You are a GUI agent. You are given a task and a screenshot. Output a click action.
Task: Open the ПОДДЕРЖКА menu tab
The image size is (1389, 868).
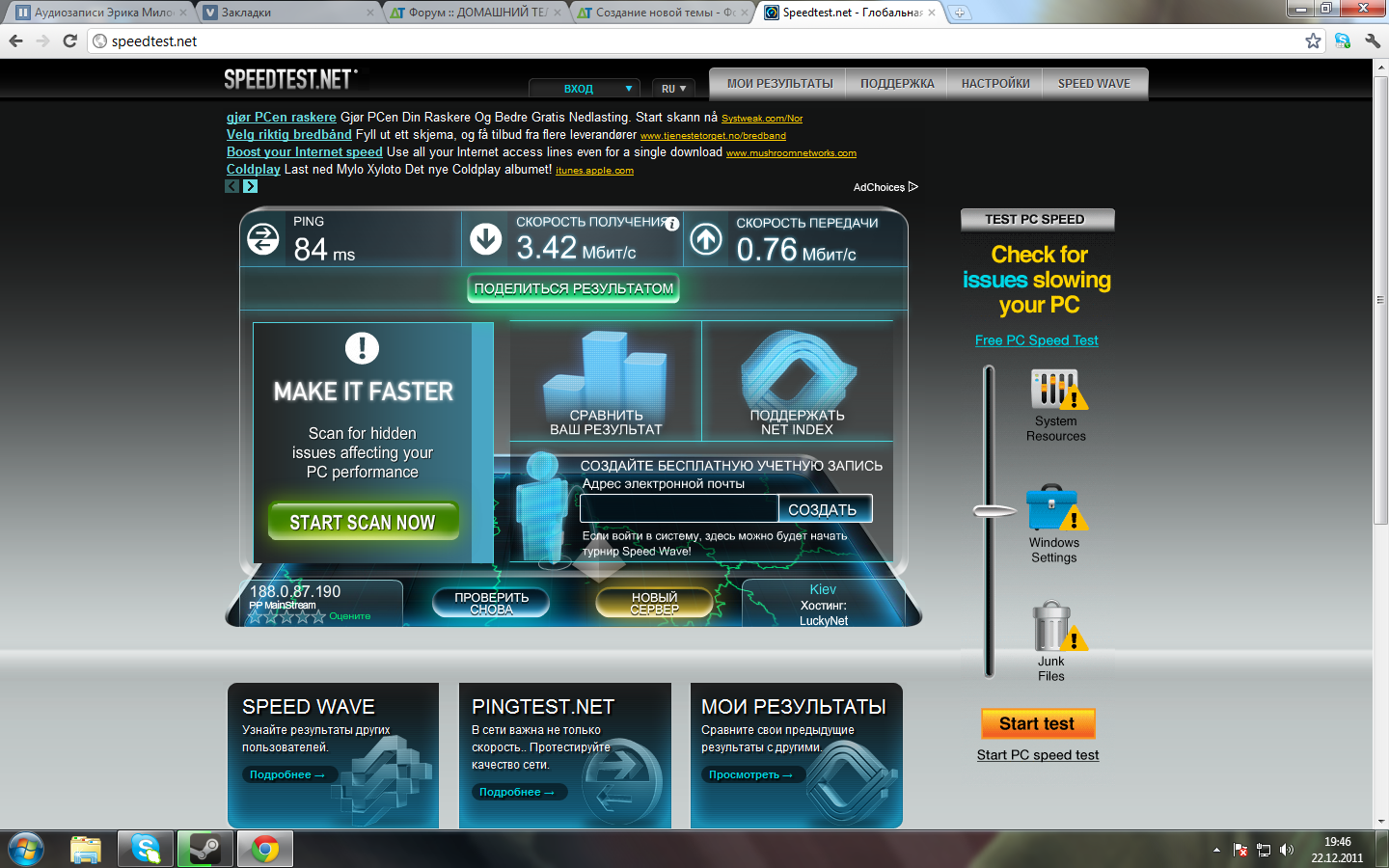click(897, 84)
